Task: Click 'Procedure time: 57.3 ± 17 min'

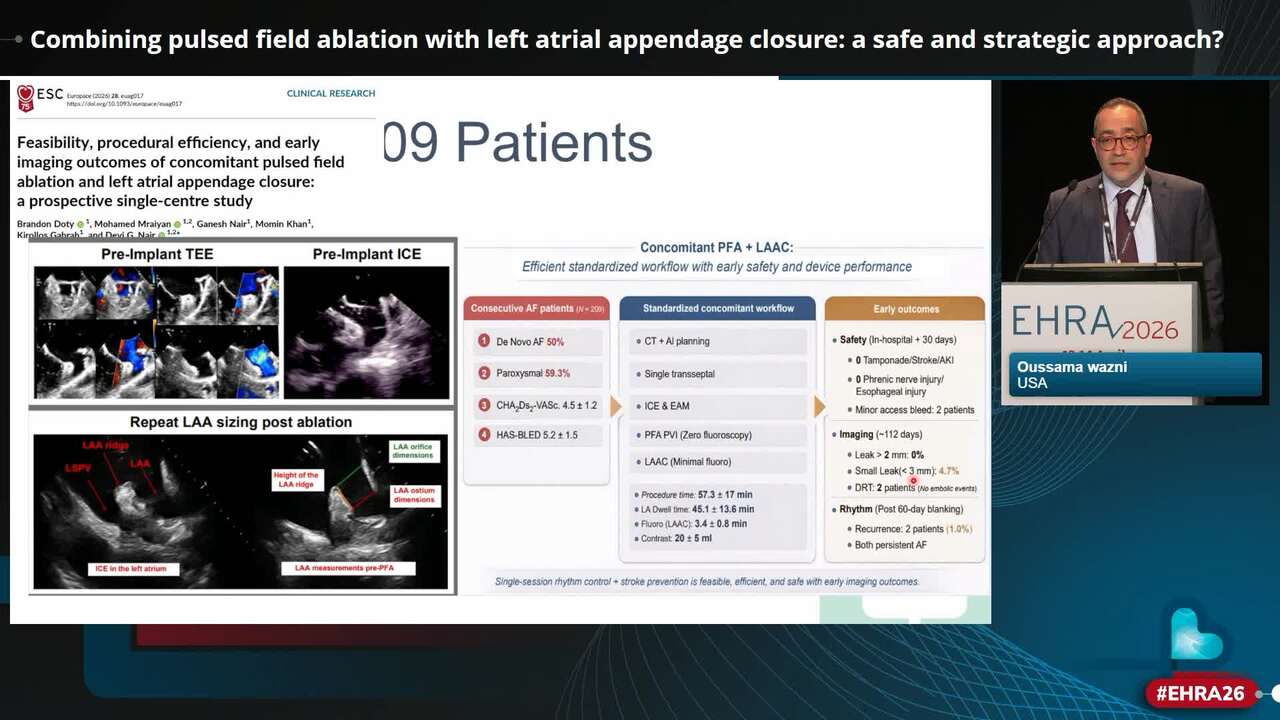Action: point(696,495)
